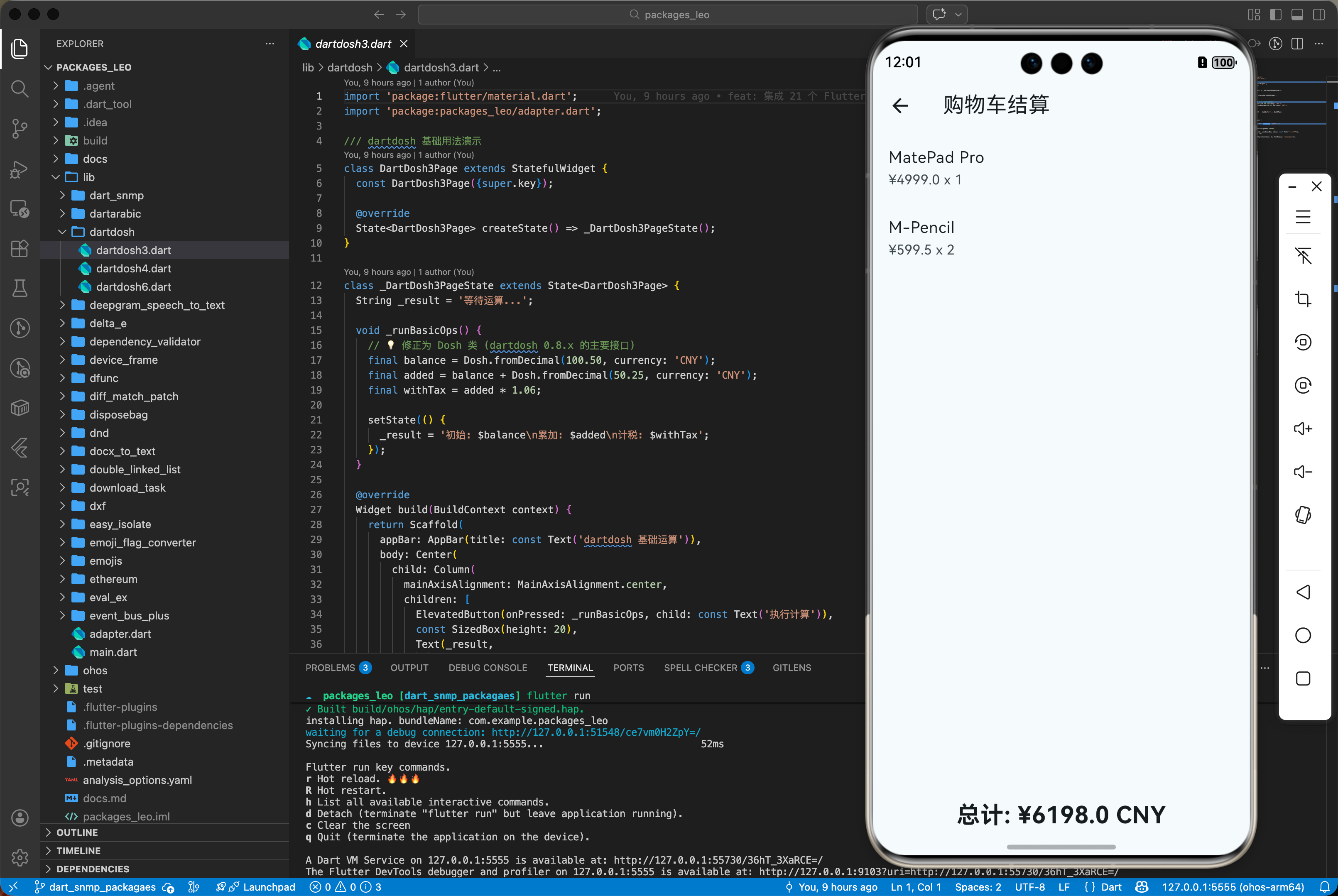Screen dimensions: 1338x896
Task: Click the emulator volume up icon
Action: 1303,428
